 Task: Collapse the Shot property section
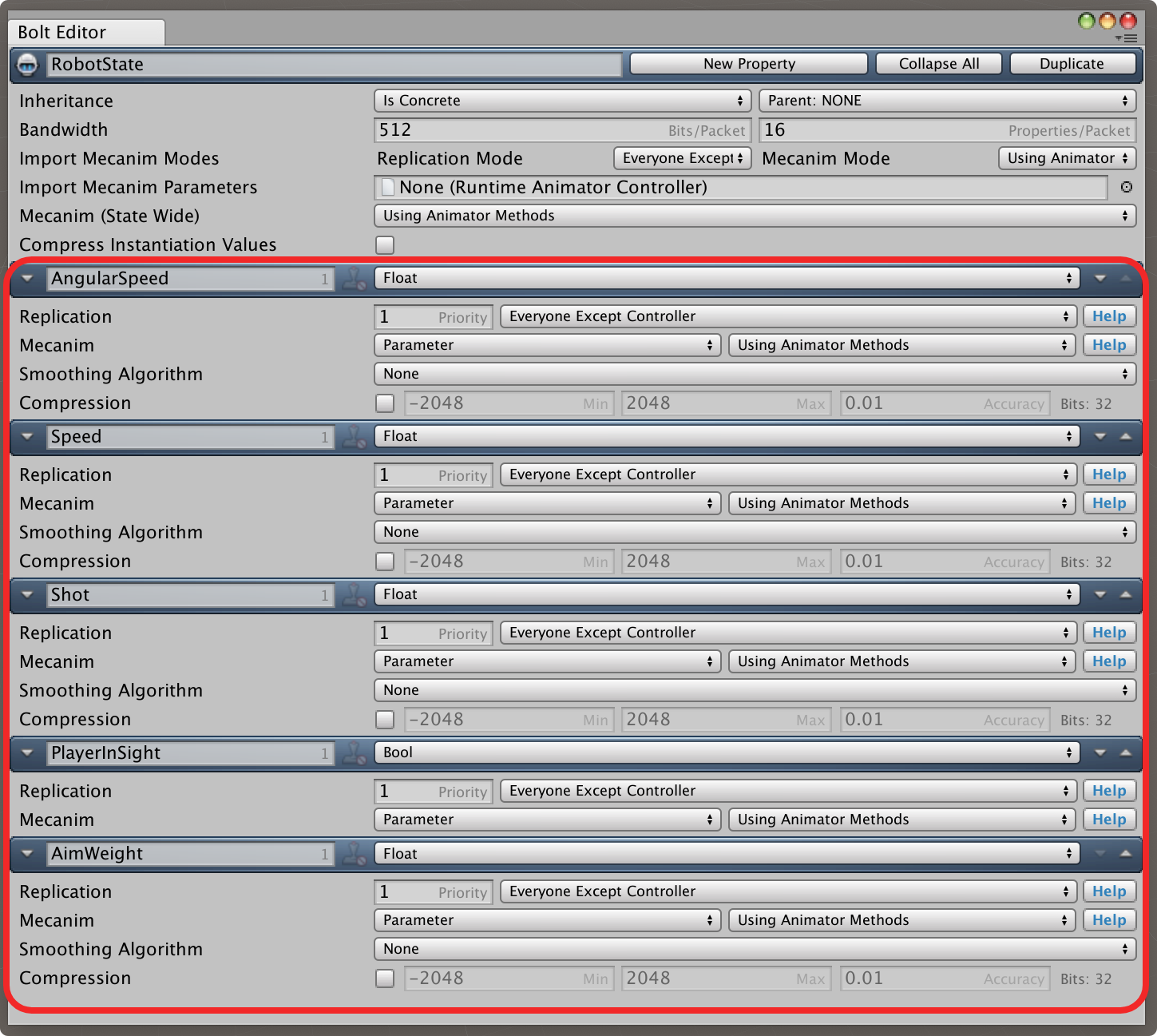(28, 595)
